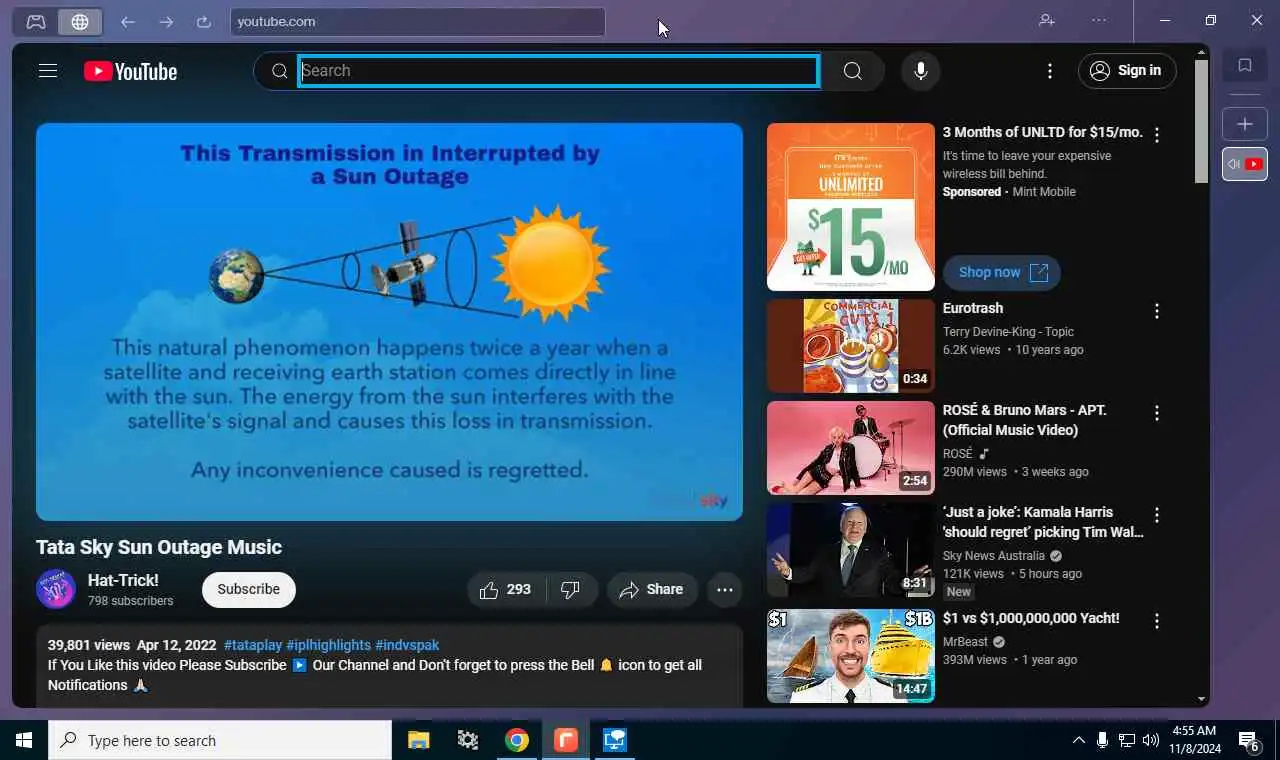Click the #iplhighlights hashtag
This screenshot has height=760, width=1280.
328,645
